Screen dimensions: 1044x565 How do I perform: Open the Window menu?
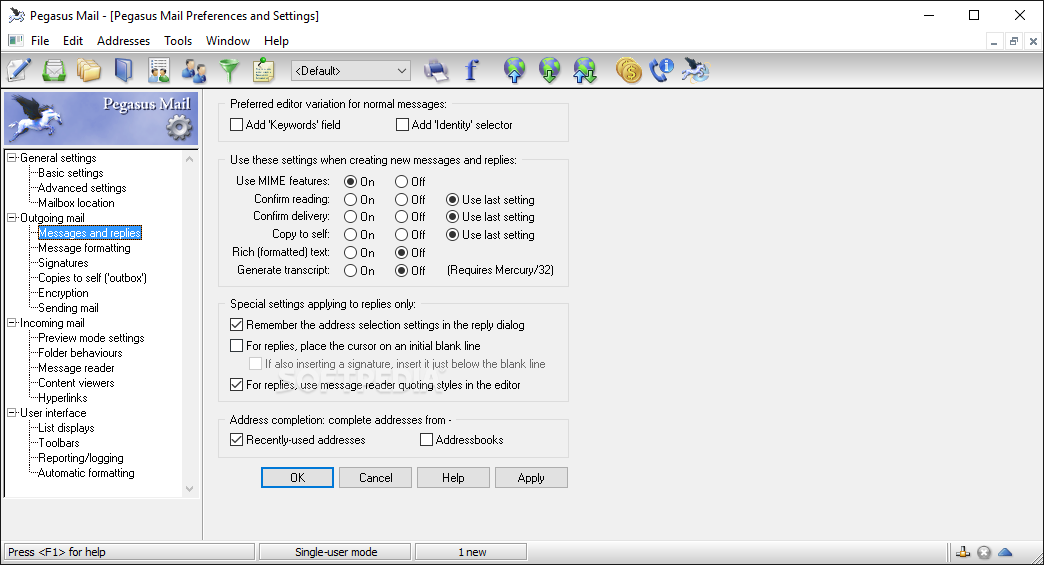(x=228, y=41)
